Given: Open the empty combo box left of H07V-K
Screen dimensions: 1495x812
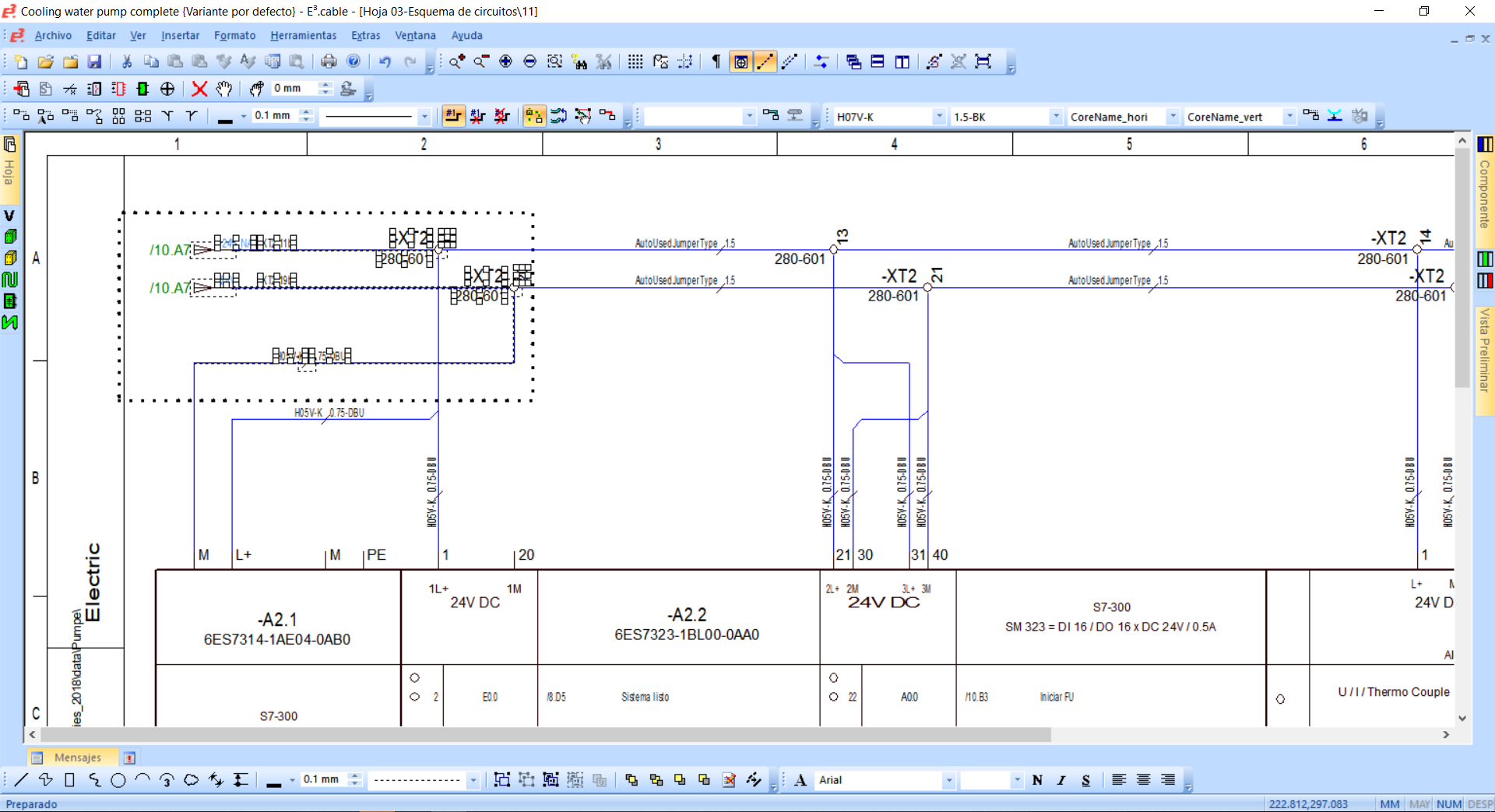Looking at the screenshot, I should point(749,116).
